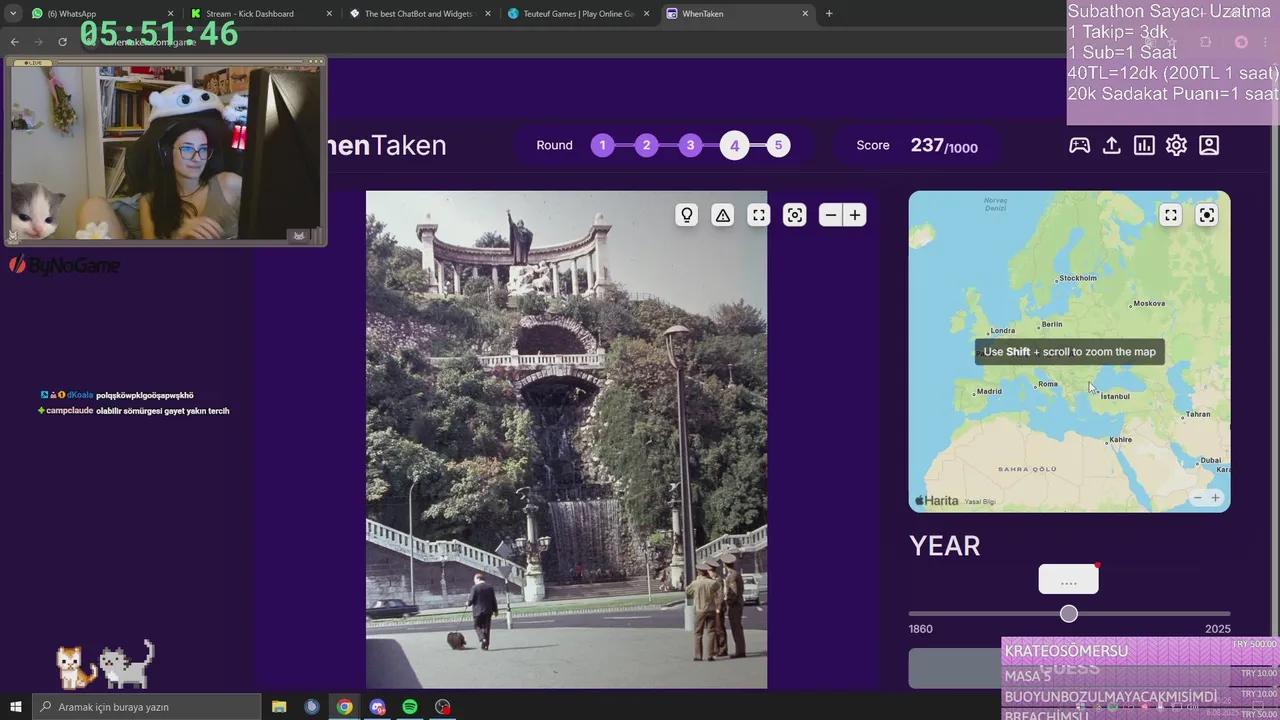
Task: Click the browser forward arrow
Action: (38, 42)
